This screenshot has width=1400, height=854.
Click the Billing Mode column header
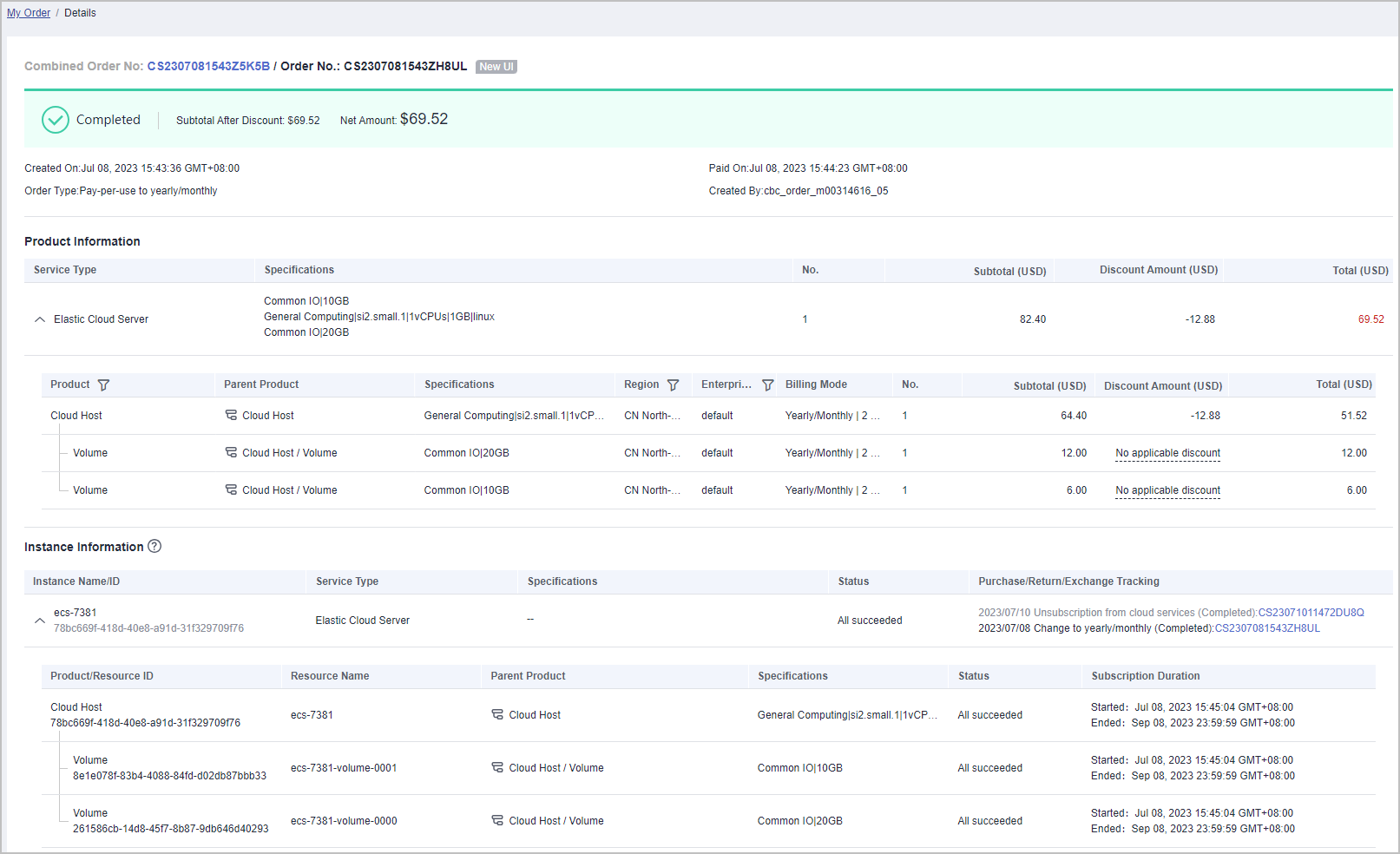pyautogui.click(x=816, y=384)
